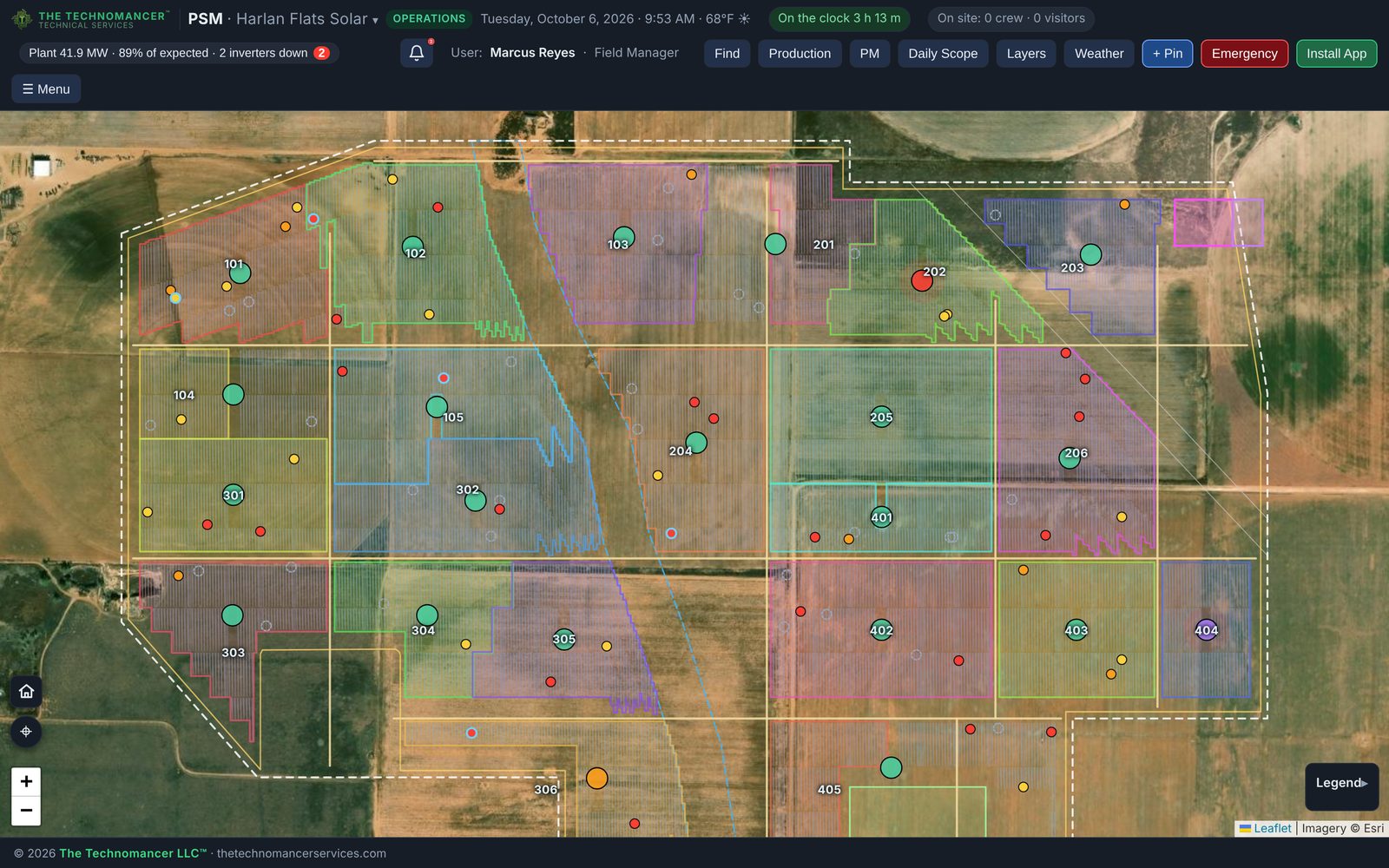
Task: Click the On site crew visitors pill
Action: coord(1011,18)
